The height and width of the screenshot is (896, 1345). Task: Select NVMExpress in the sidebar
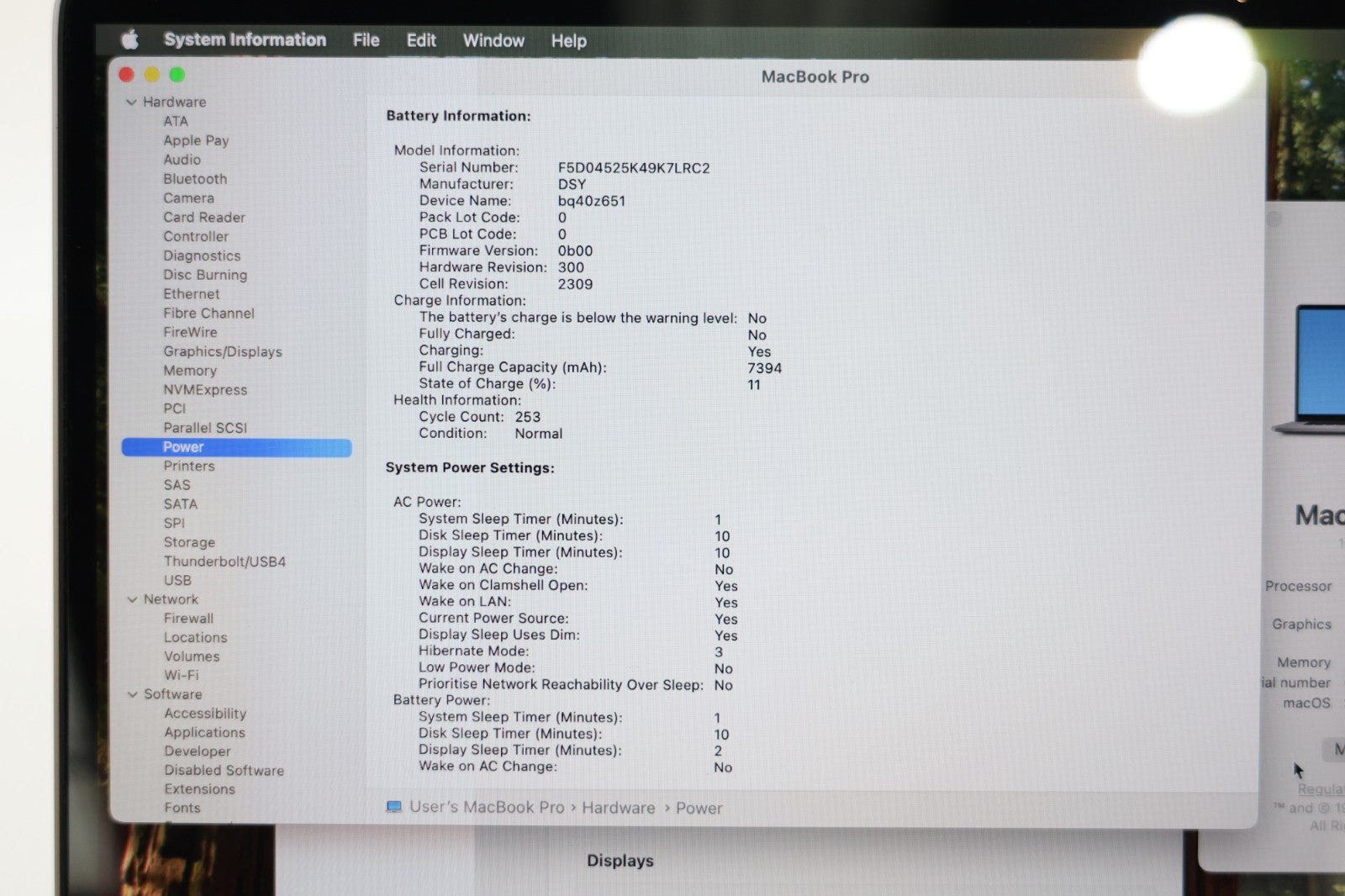pos(205,390)
